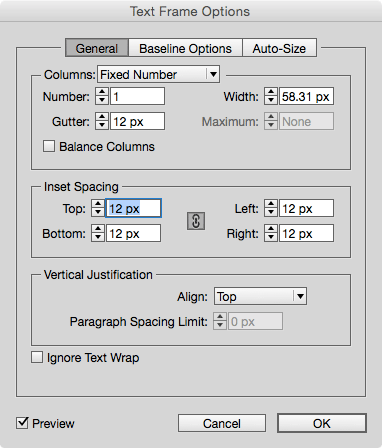This screenshot has width=382, height=448.
Task: Decrease Bottom inset with down arrow
Action: (98, 237)
